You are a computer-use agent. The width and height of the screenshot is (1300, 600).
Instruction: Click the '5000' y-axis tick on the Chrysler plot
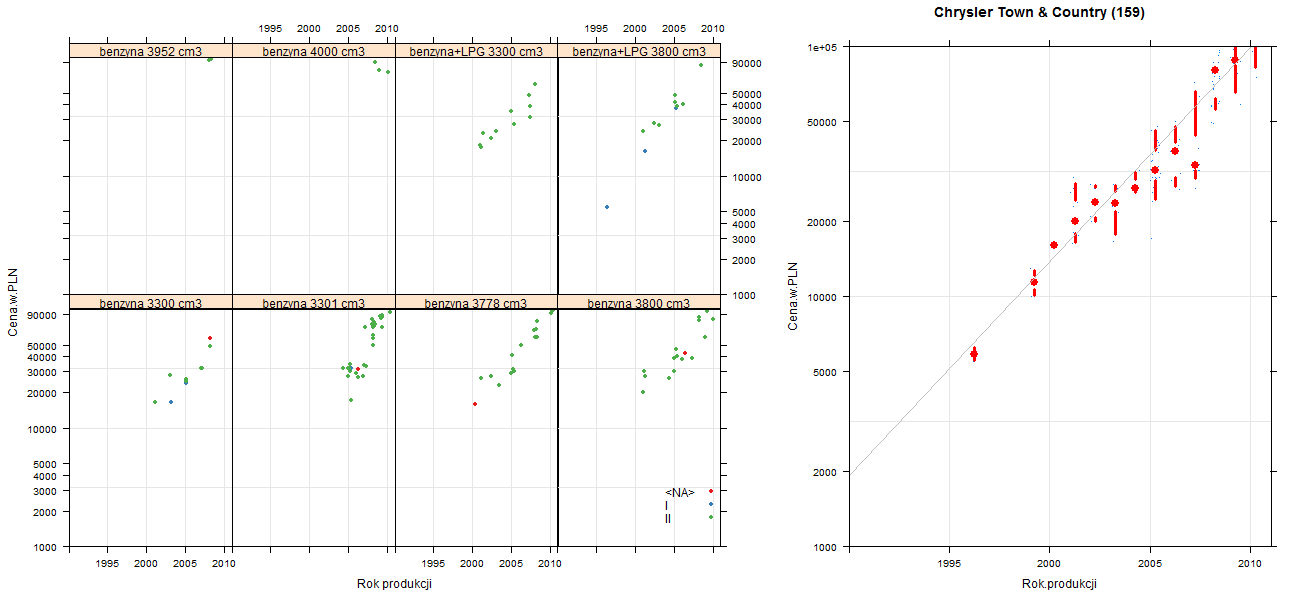point(827,372)
